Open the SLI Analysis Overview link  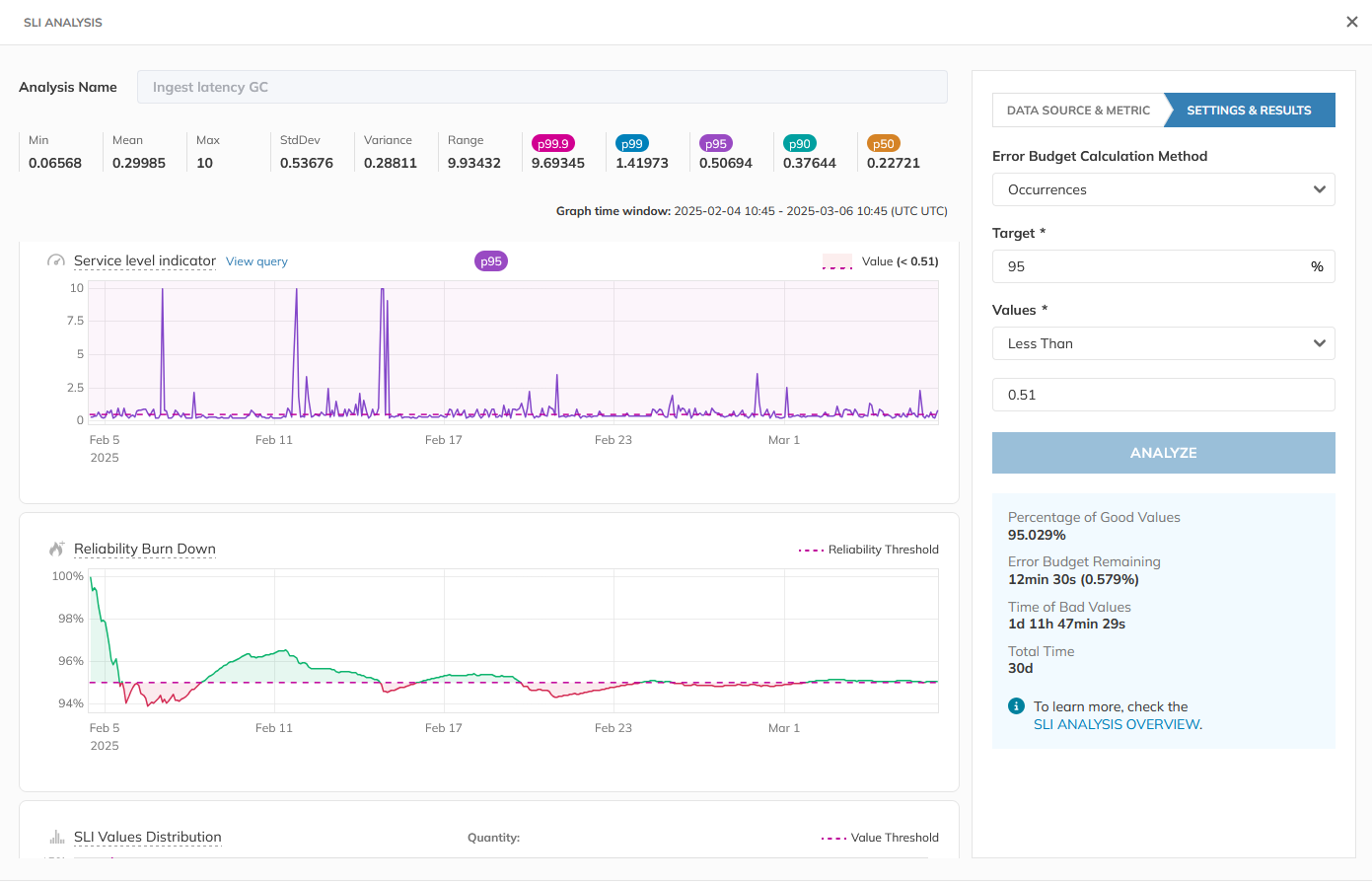(x=1117, y=724)
